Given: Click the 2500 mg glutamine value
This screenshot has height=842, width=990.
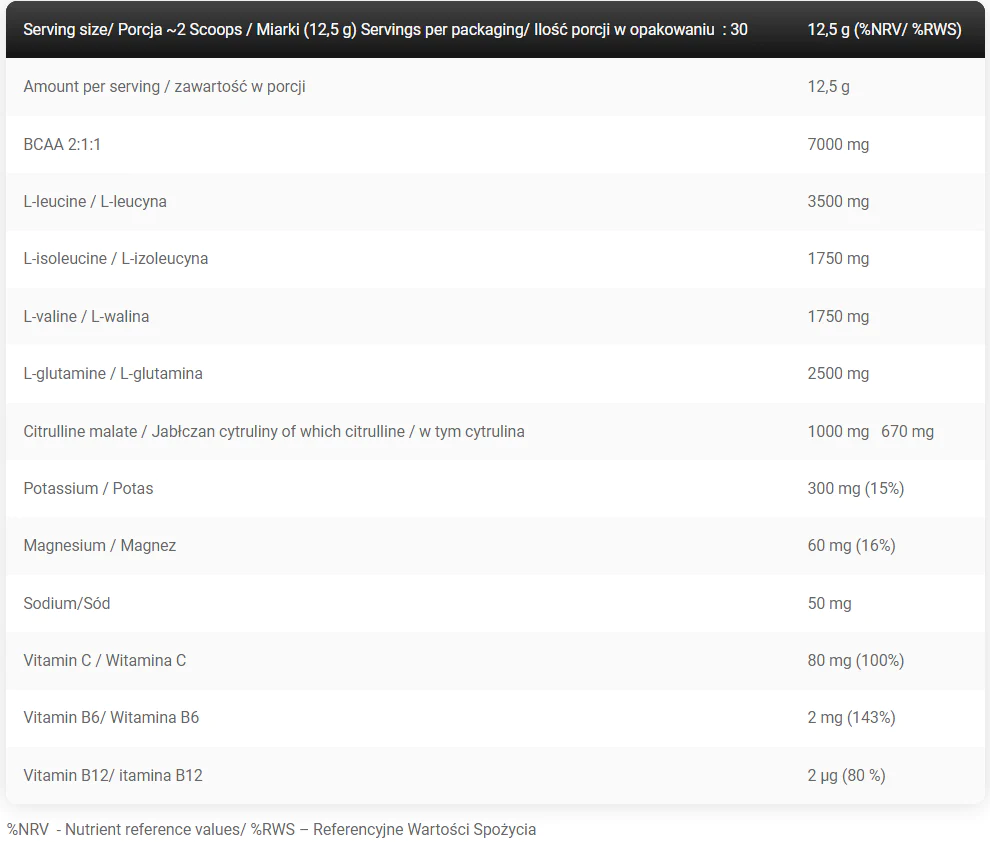Looking at the screenshot, I should [838, 374].
